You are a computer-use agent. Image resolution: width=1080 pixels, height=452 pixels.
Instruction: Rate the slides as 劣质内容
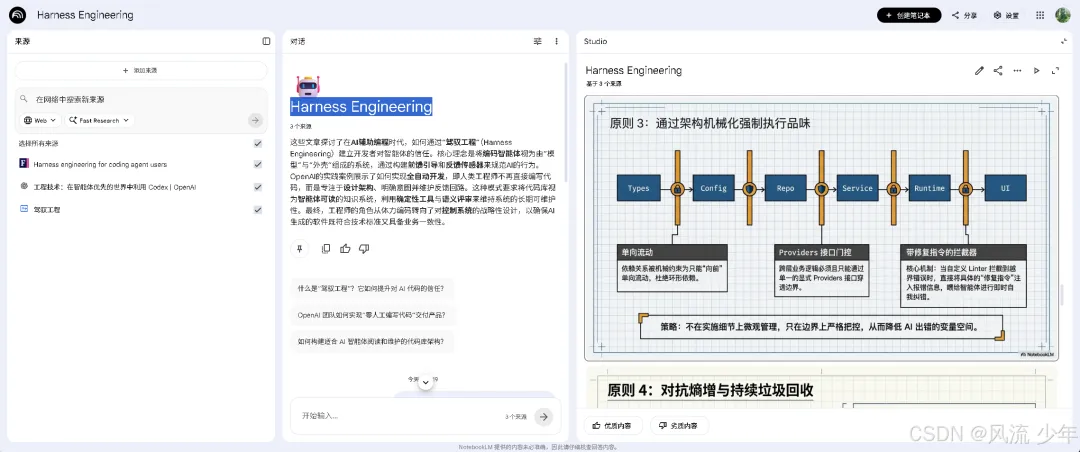678,426
